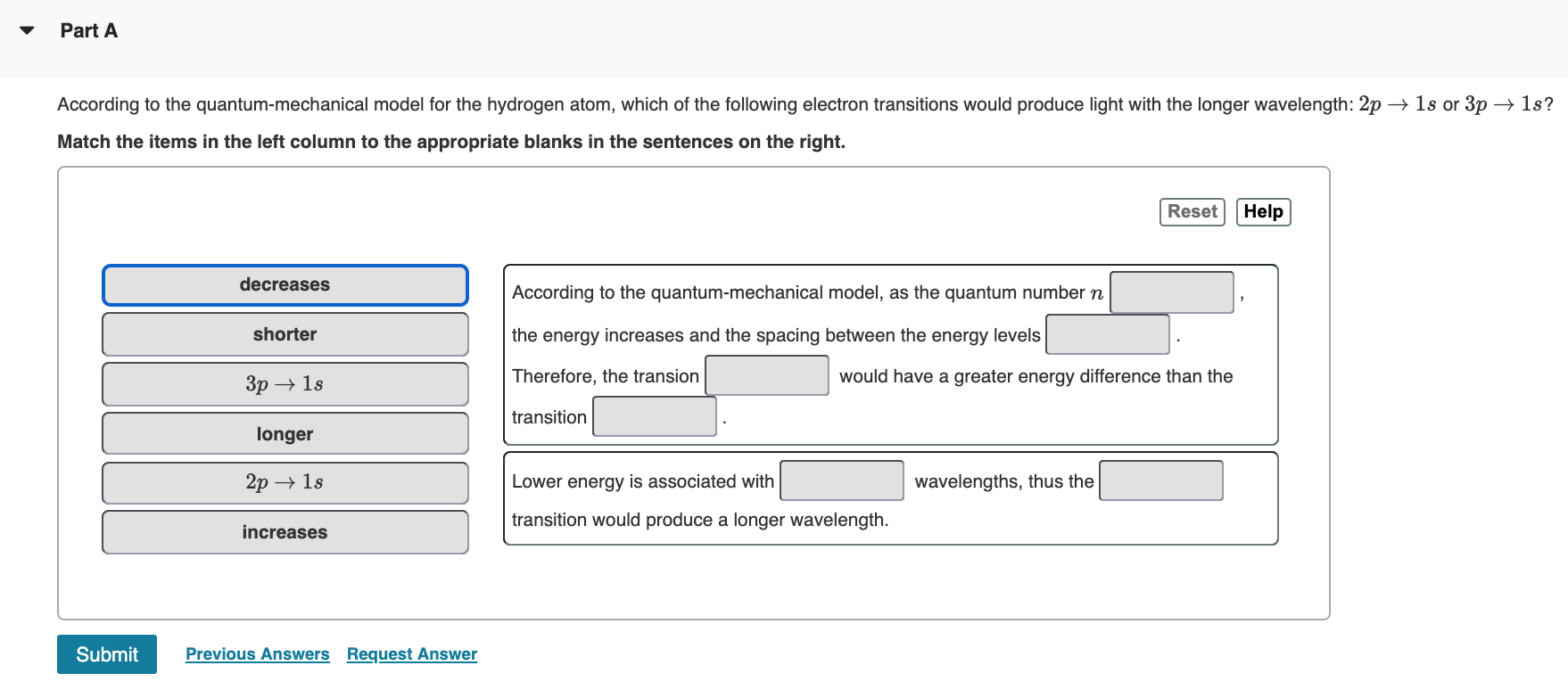Open the Help dialog

pos(1263,211)
